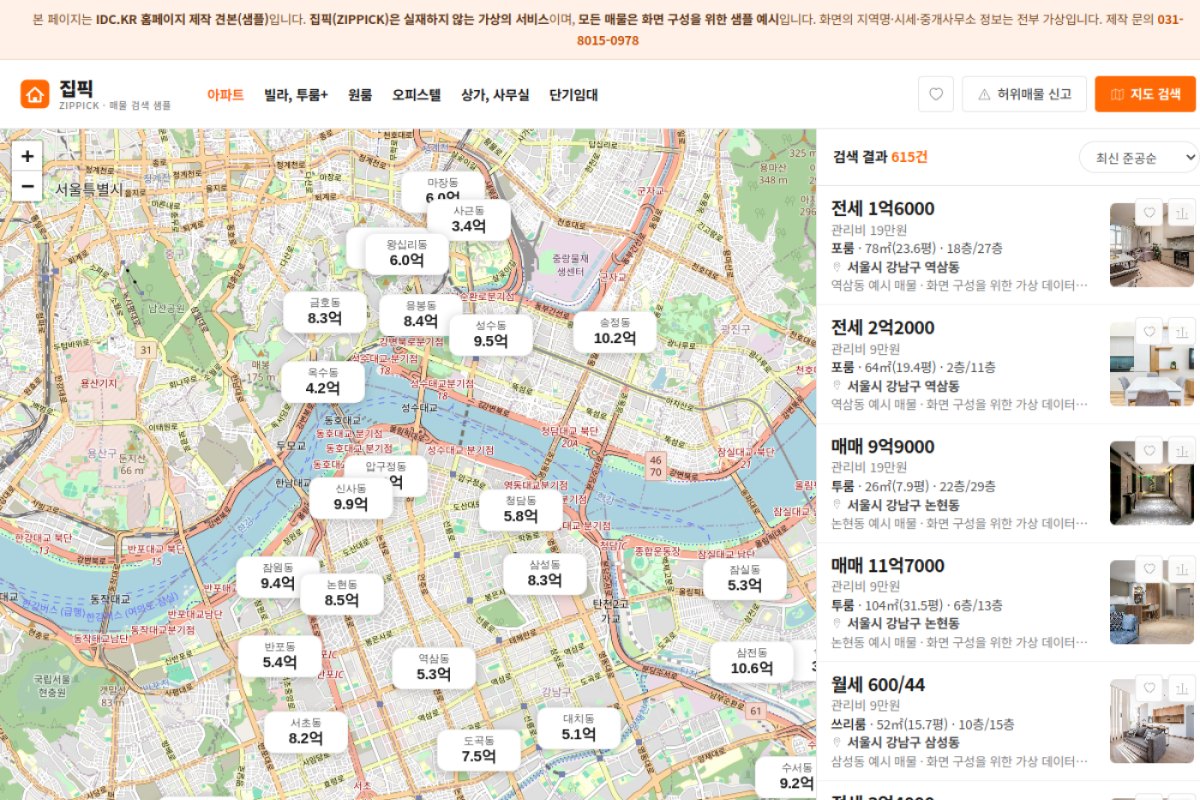The width and height of the screenshot is (1200, 800).
Task: Select the 빌라, 투룸+ category tab
Action: 296,95
